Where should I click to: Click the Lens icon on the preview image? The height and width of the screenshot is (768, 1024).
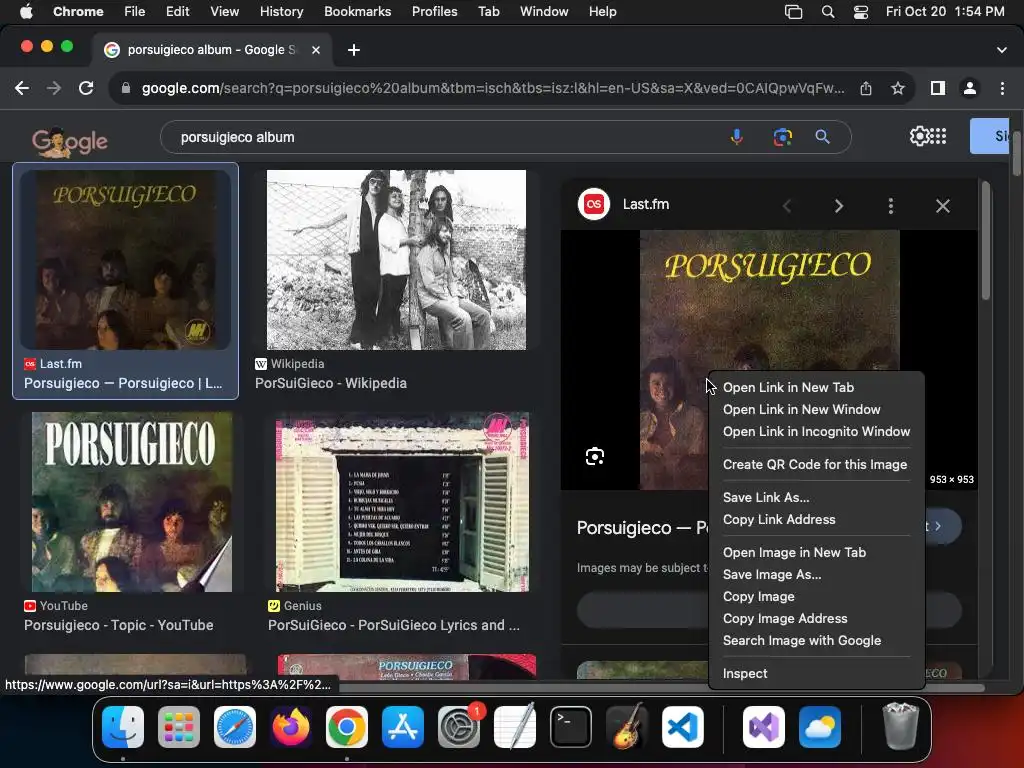(594, 456)
